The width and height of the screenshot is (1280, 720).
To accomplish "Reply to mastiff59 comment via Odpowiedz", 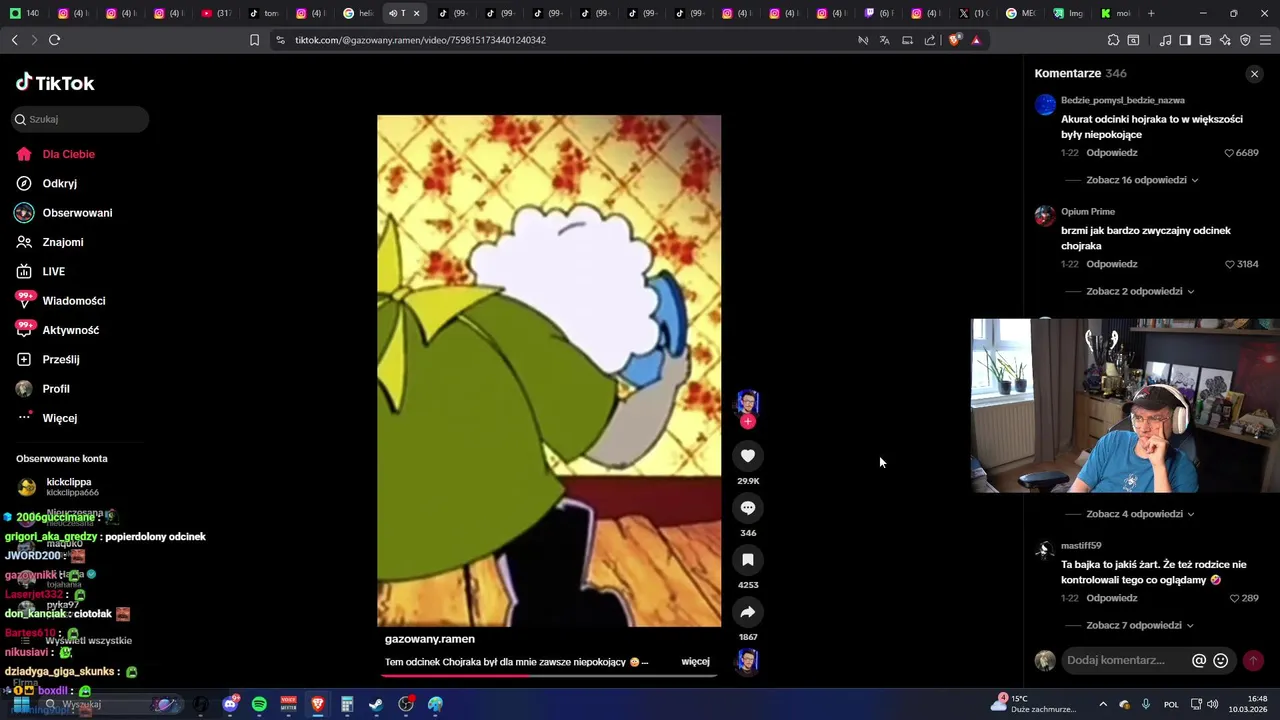I will point(1112,598).
